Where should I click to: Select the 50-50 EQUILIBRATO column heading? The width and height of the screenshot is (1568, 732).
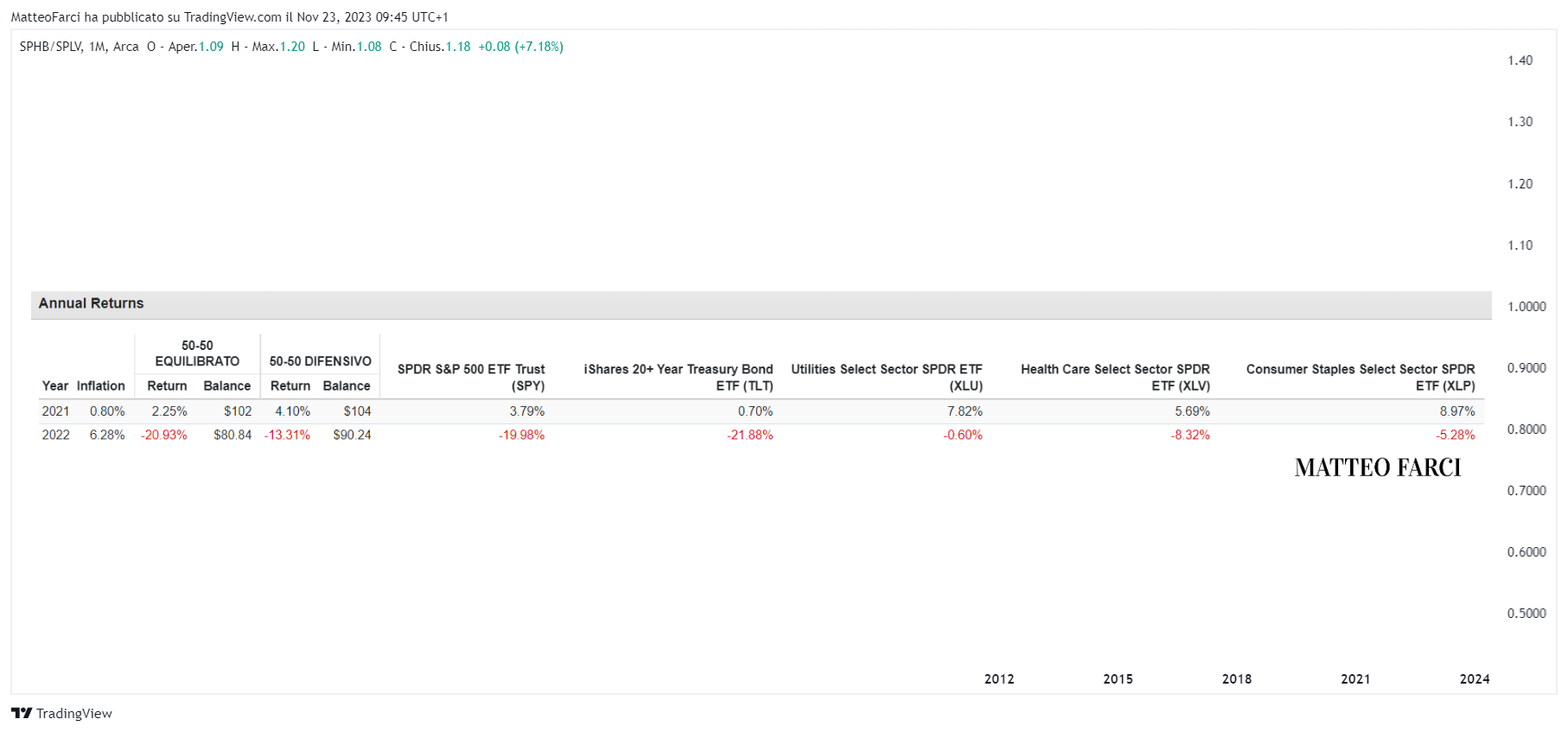(197, 353)
